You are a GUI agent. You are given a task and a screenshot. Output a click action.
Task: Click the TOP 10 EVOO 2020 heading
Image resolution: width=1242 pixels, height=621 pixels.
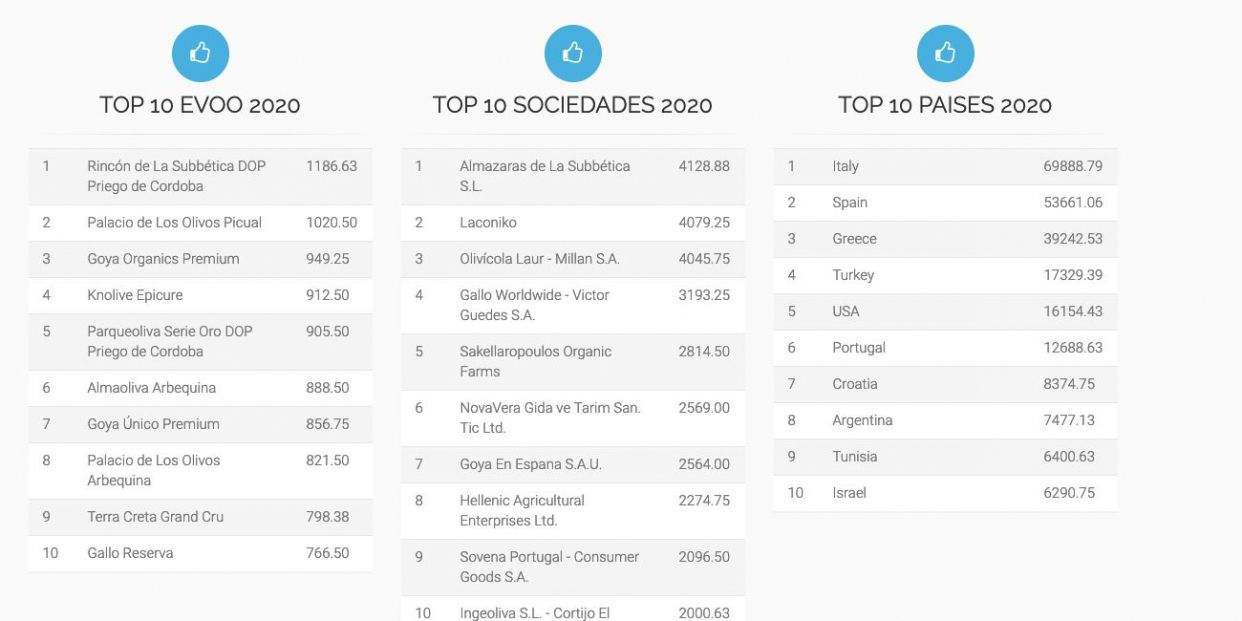(200, 105)
